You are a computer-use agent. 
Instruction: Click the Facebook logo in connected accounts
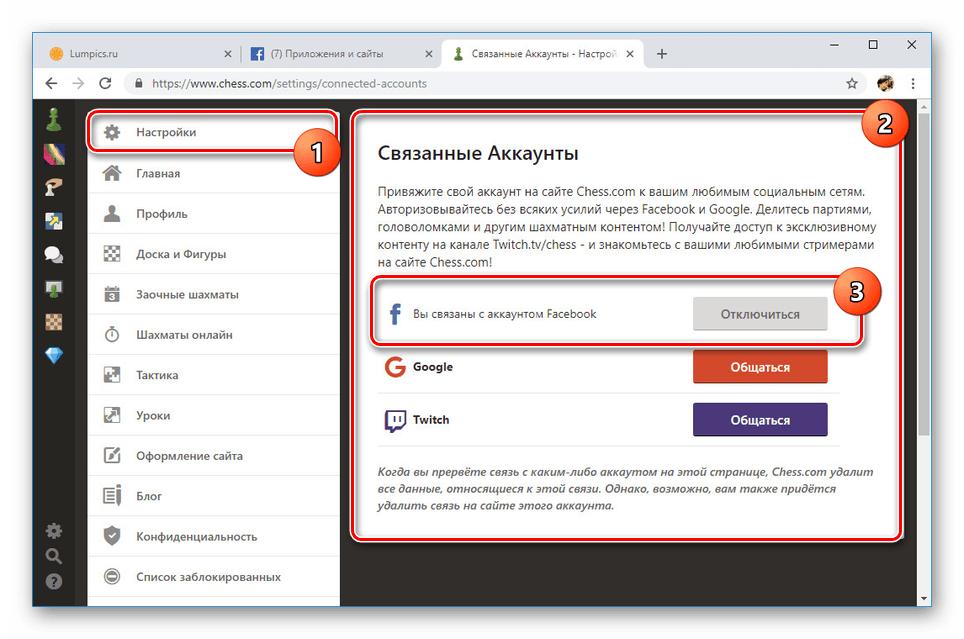(395, 314)
